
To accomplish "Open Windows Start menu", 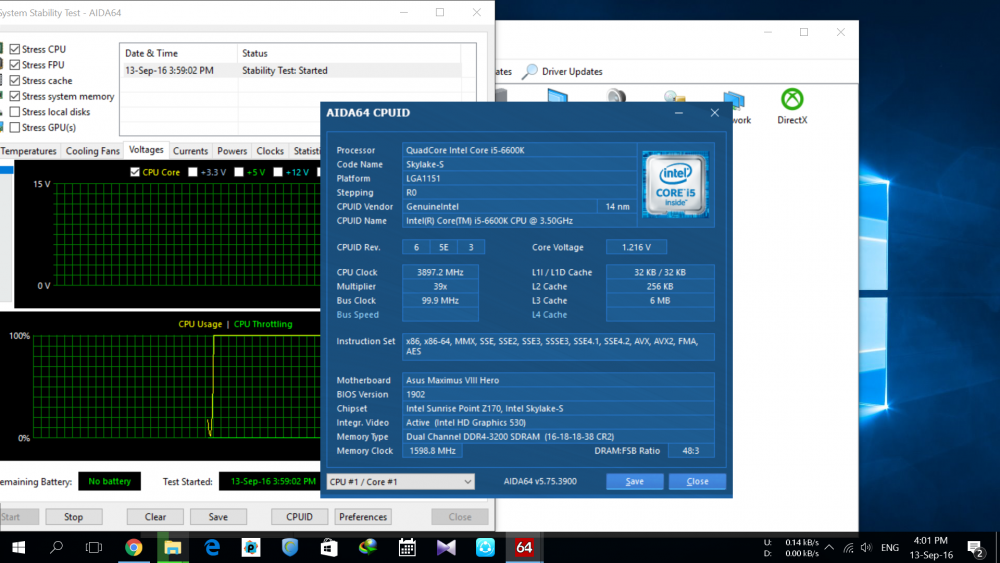I will tap(18, 547).
